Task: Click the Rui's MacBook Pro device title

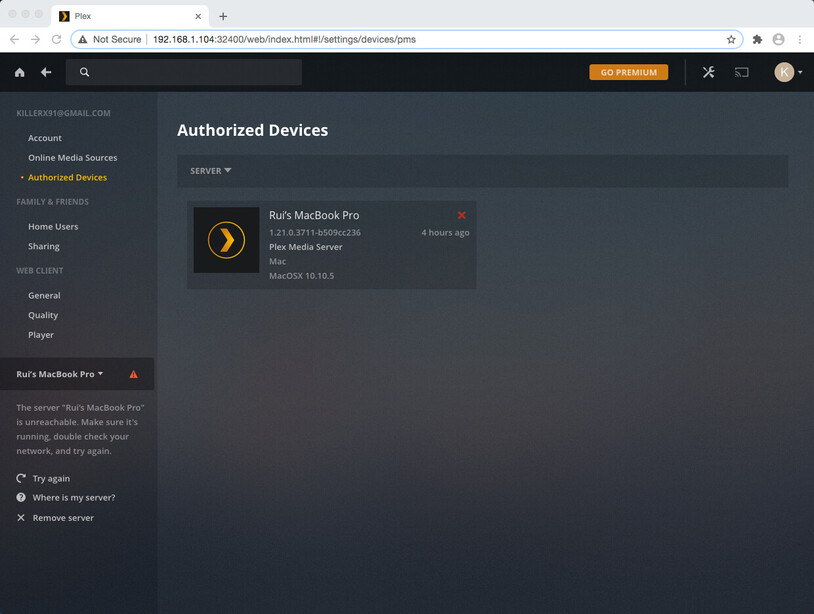Action: coord(314,215)
